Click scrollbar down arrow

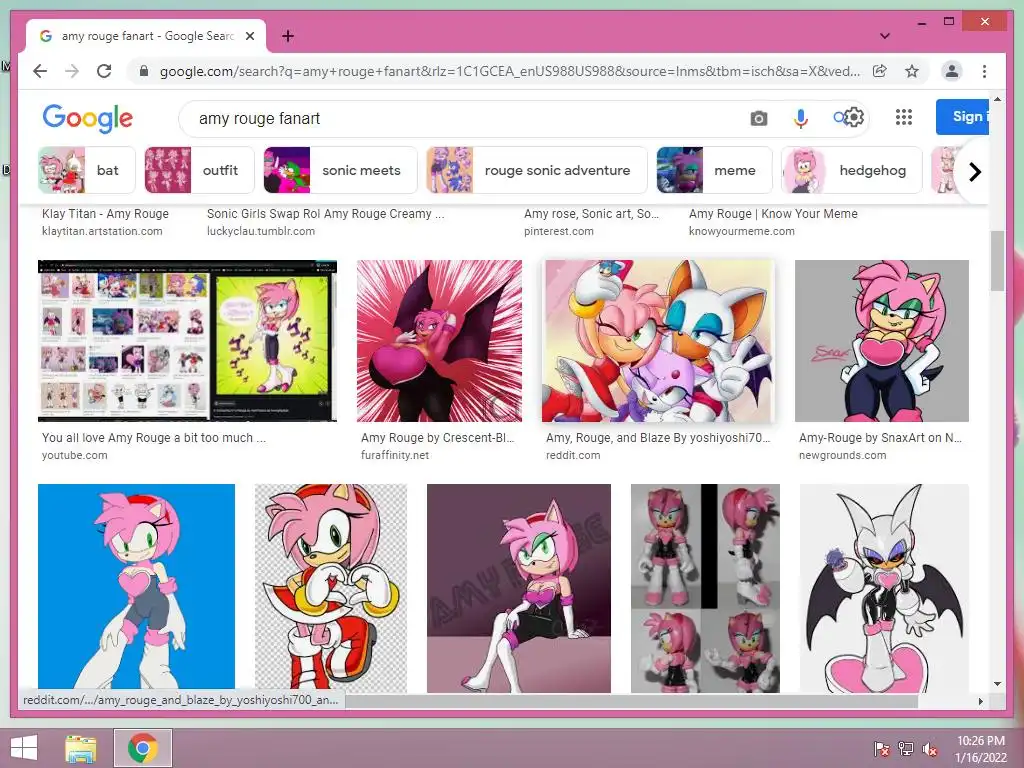click(x=997, y=684)
